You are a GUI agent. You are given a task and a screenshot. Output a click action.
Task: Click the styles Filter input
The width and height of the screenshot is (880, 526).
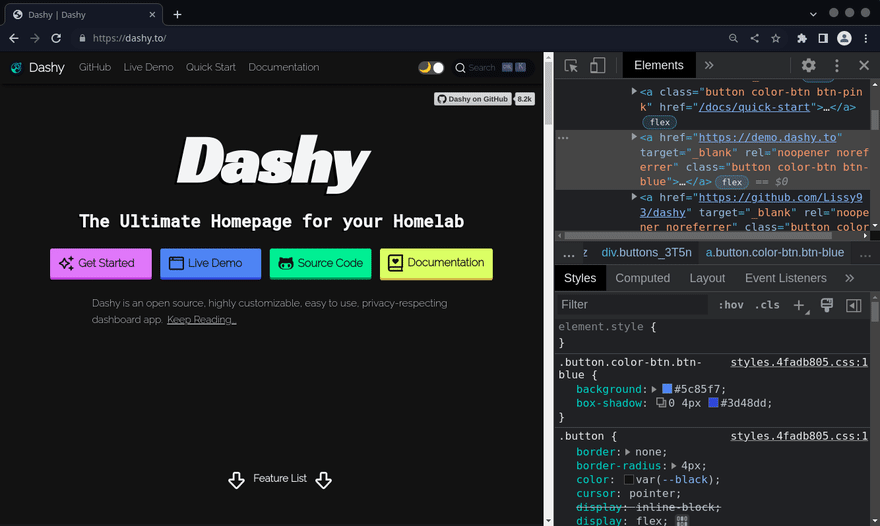coord(632,305)
